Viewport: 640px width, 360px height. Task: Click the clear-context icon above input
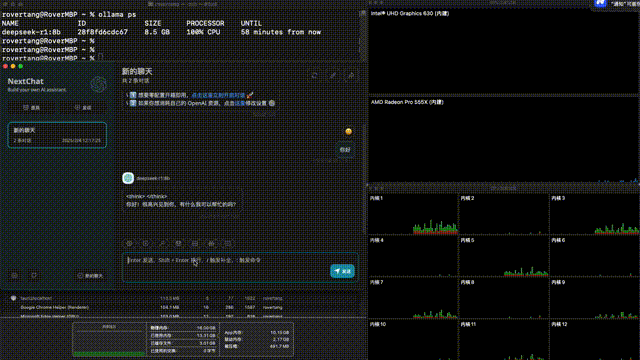coord(195,243)
